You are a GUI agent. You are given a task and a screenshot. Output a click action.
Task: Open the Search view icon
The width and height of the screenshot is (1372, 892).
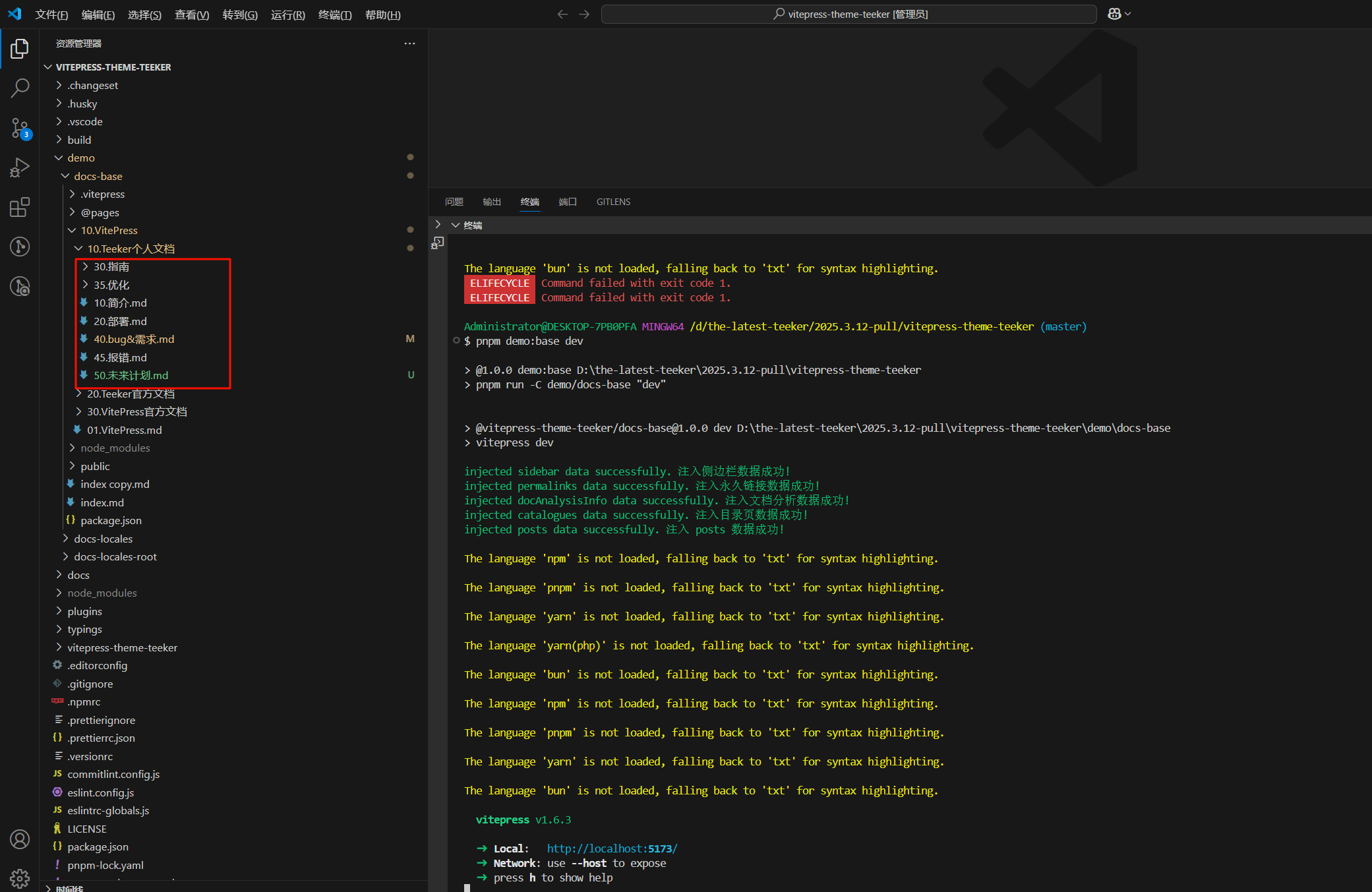[x=20, y=88]
